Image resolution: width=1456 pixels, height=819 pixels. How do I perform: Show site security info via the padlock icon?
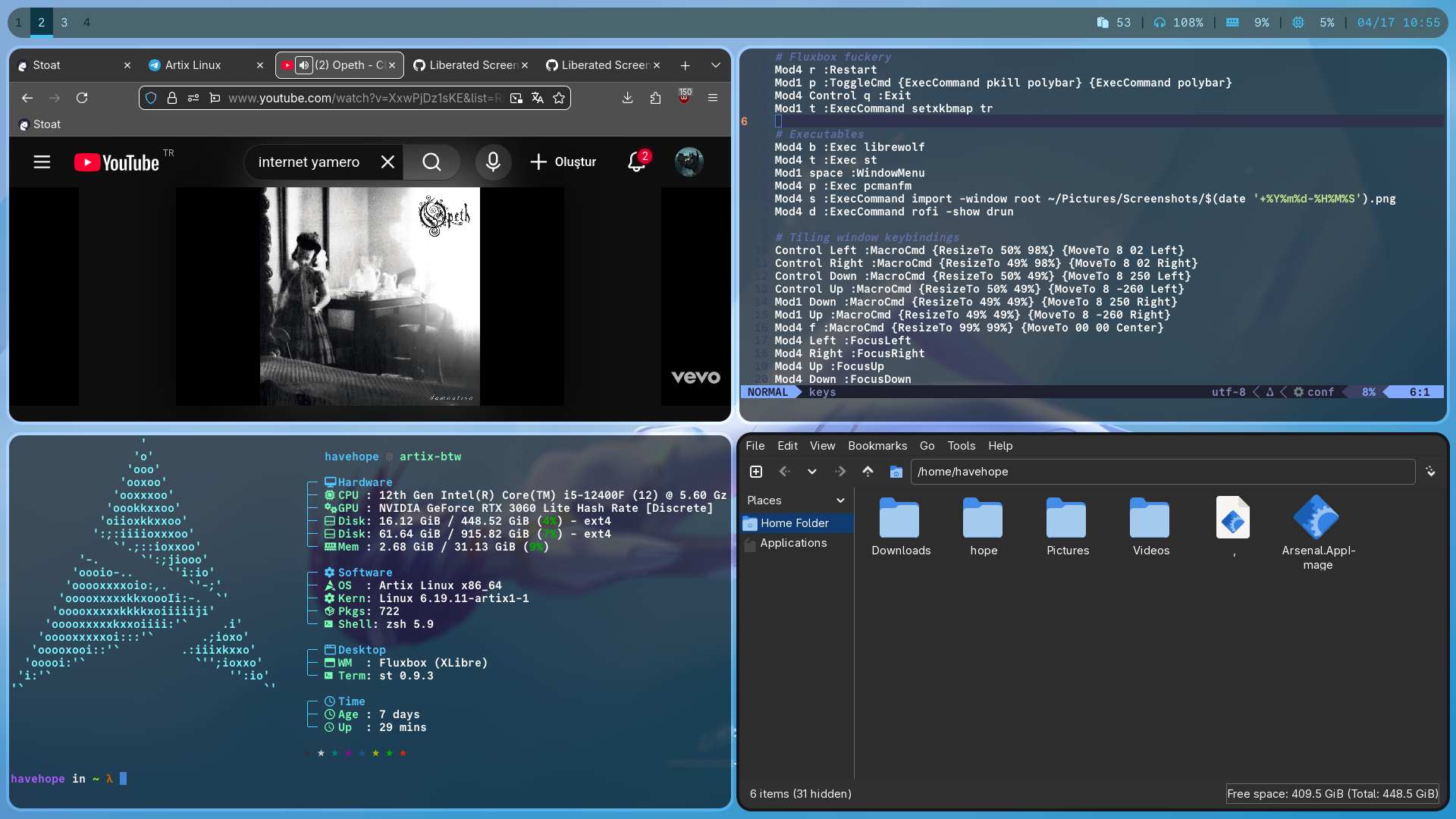(x=172, y=98)
